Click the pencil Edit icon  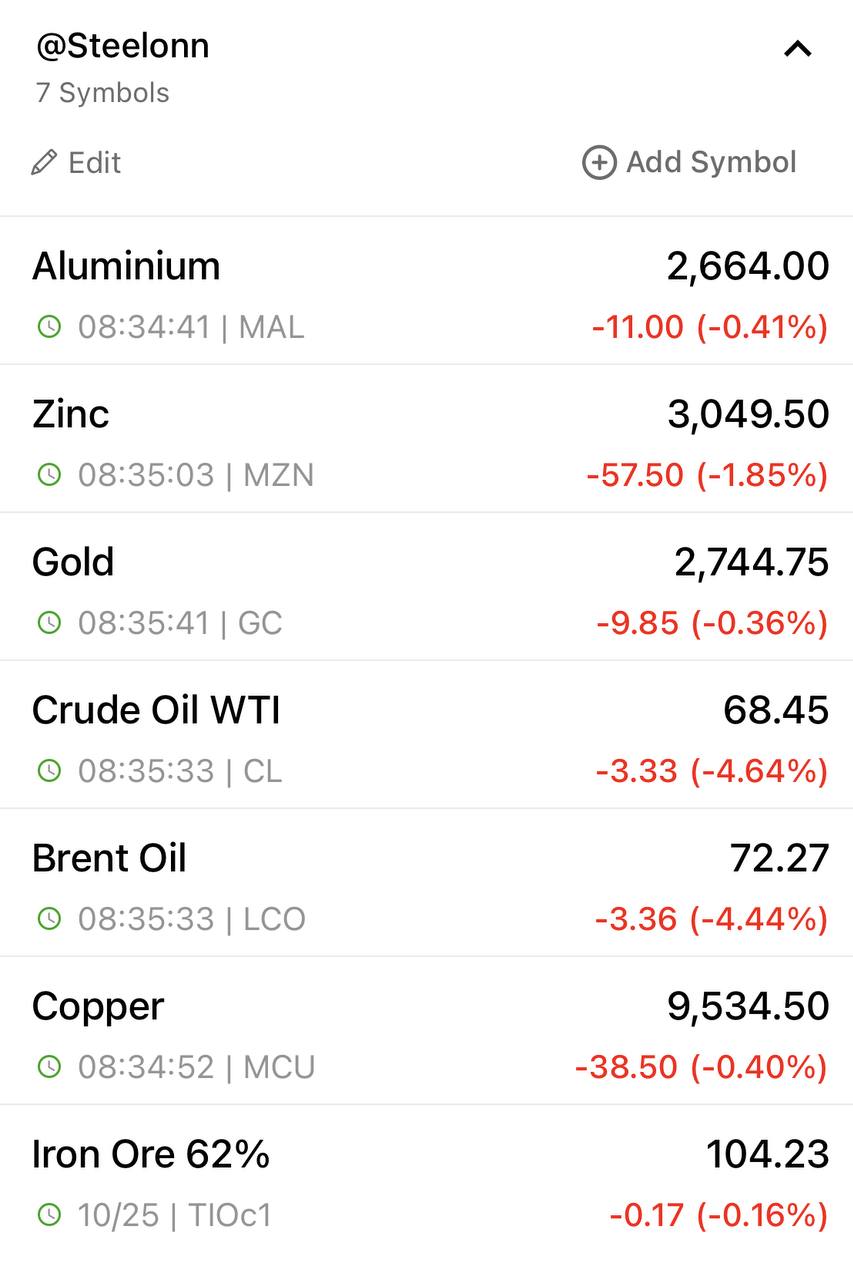[44, 162]
